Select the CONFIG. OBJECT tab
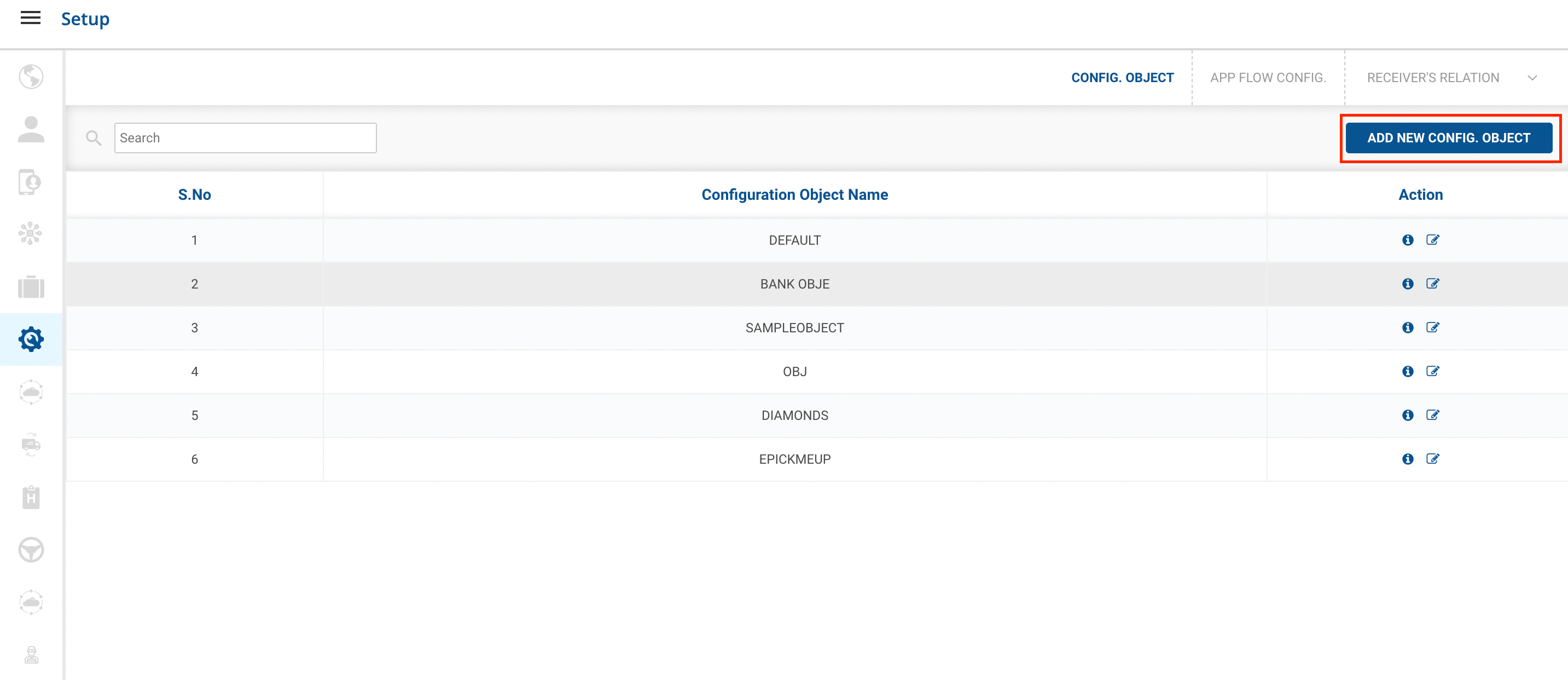Viewport: 1568px width, 680px height. (x=1122, y=78)
